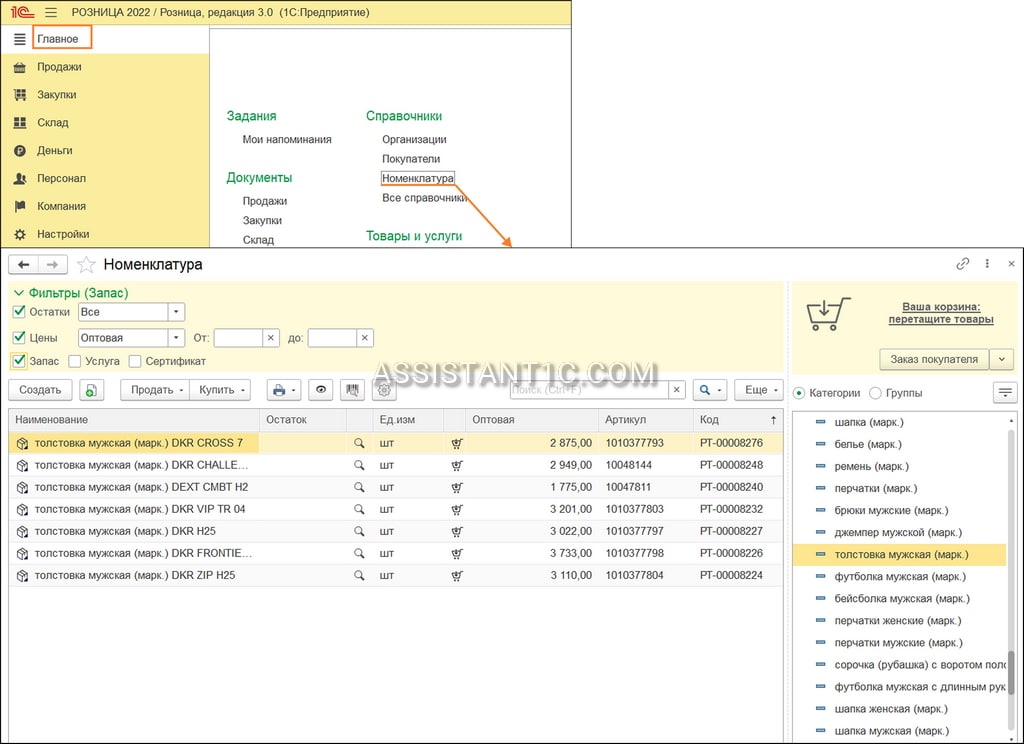Click the favorites star next to Номенклатура

coord(86,265)
